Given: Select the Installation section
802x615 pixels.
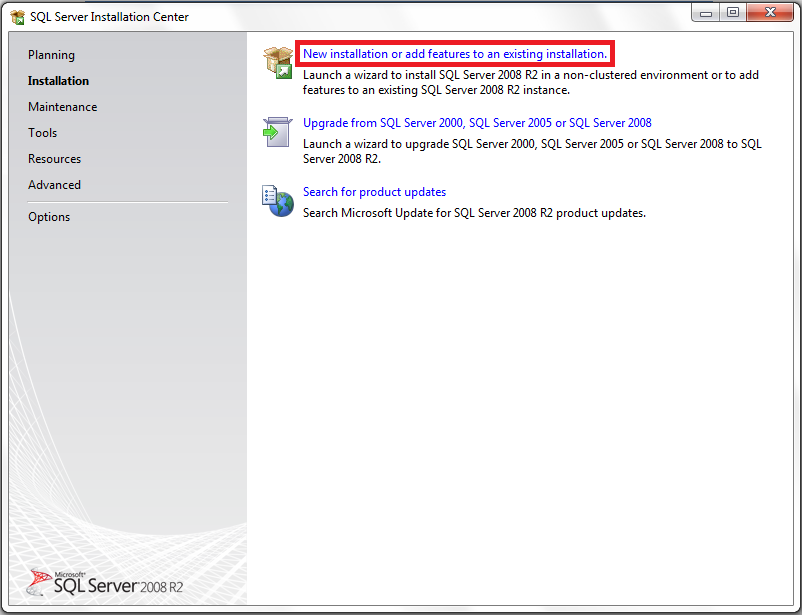Looking at the screenshot, I should 58,81.
